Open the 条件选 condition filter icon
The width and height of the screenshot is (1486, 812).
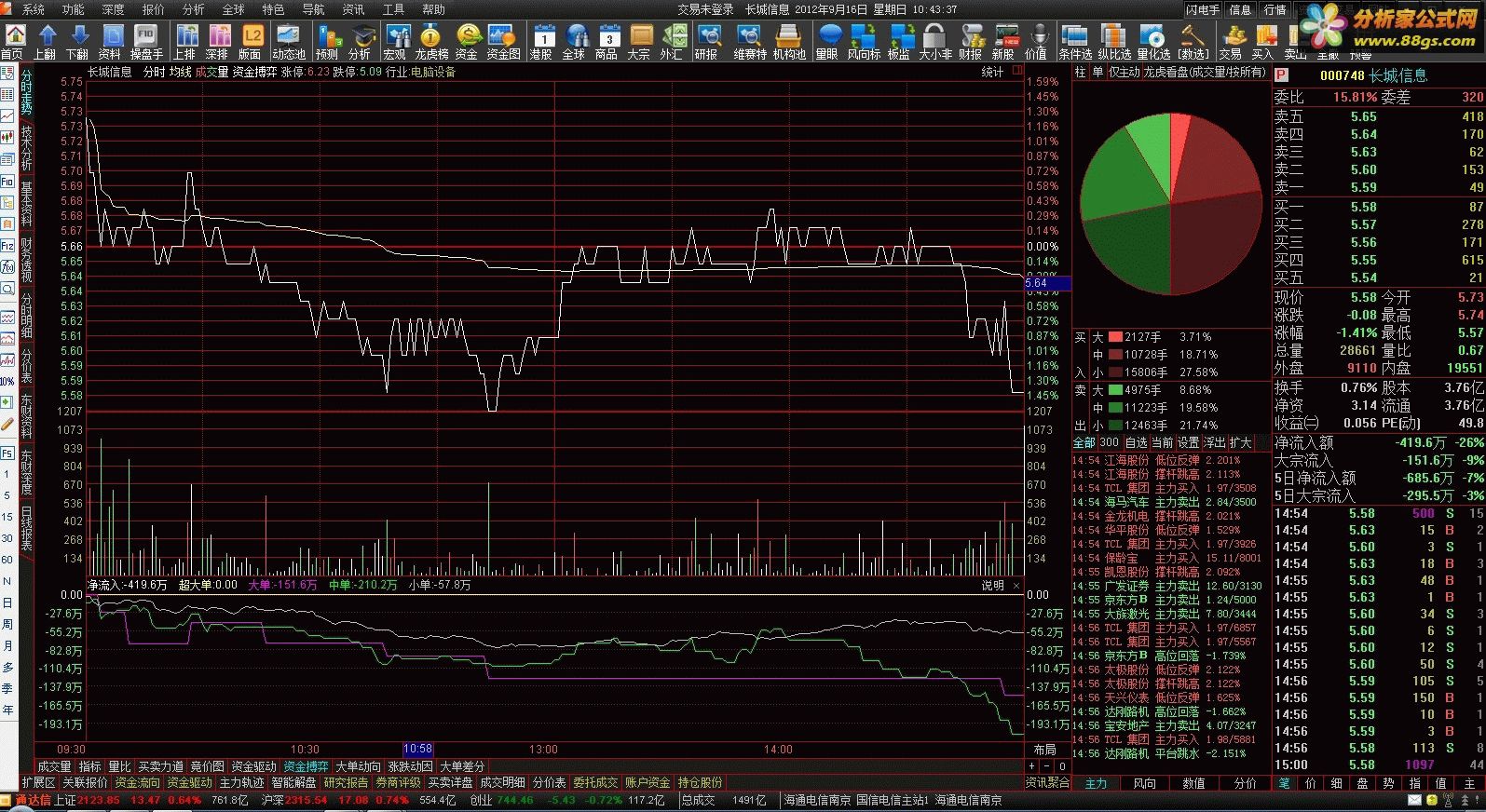pos(1075,42)
